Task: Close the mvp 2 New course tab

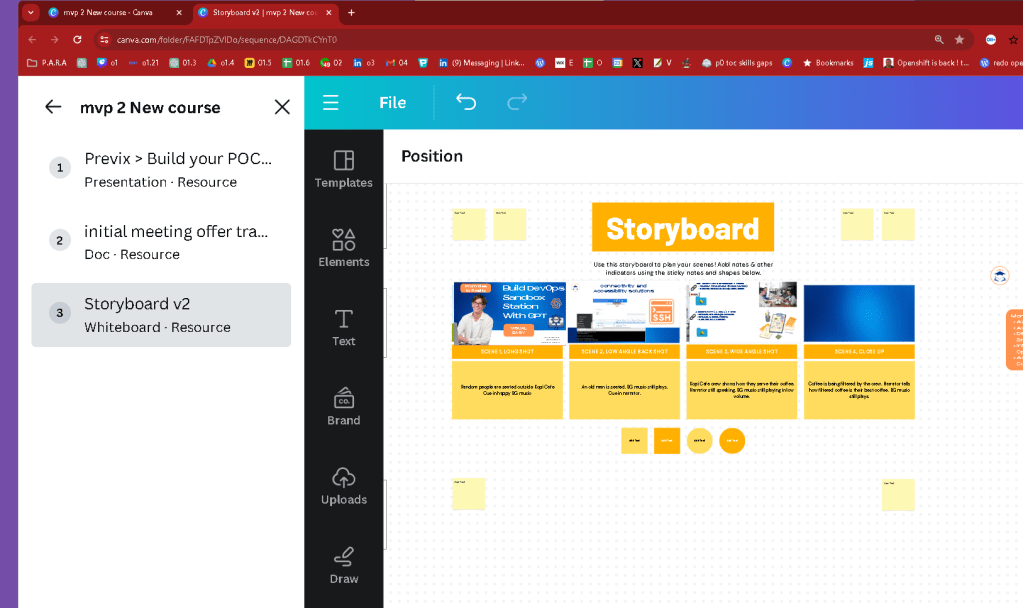Action: coord(179,12)
